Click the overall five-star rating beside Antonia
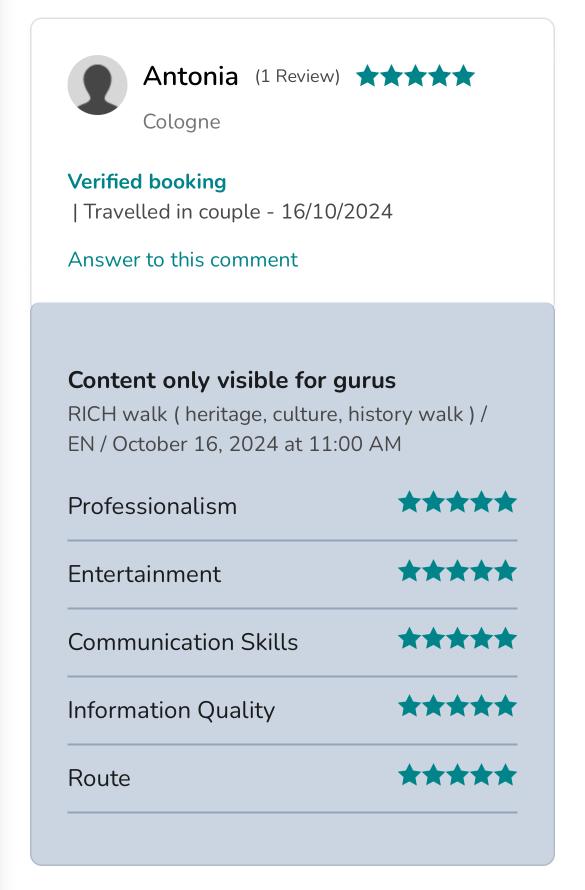Image resolution: width=585 pixels, height=890 pixels. coord(415,75)
